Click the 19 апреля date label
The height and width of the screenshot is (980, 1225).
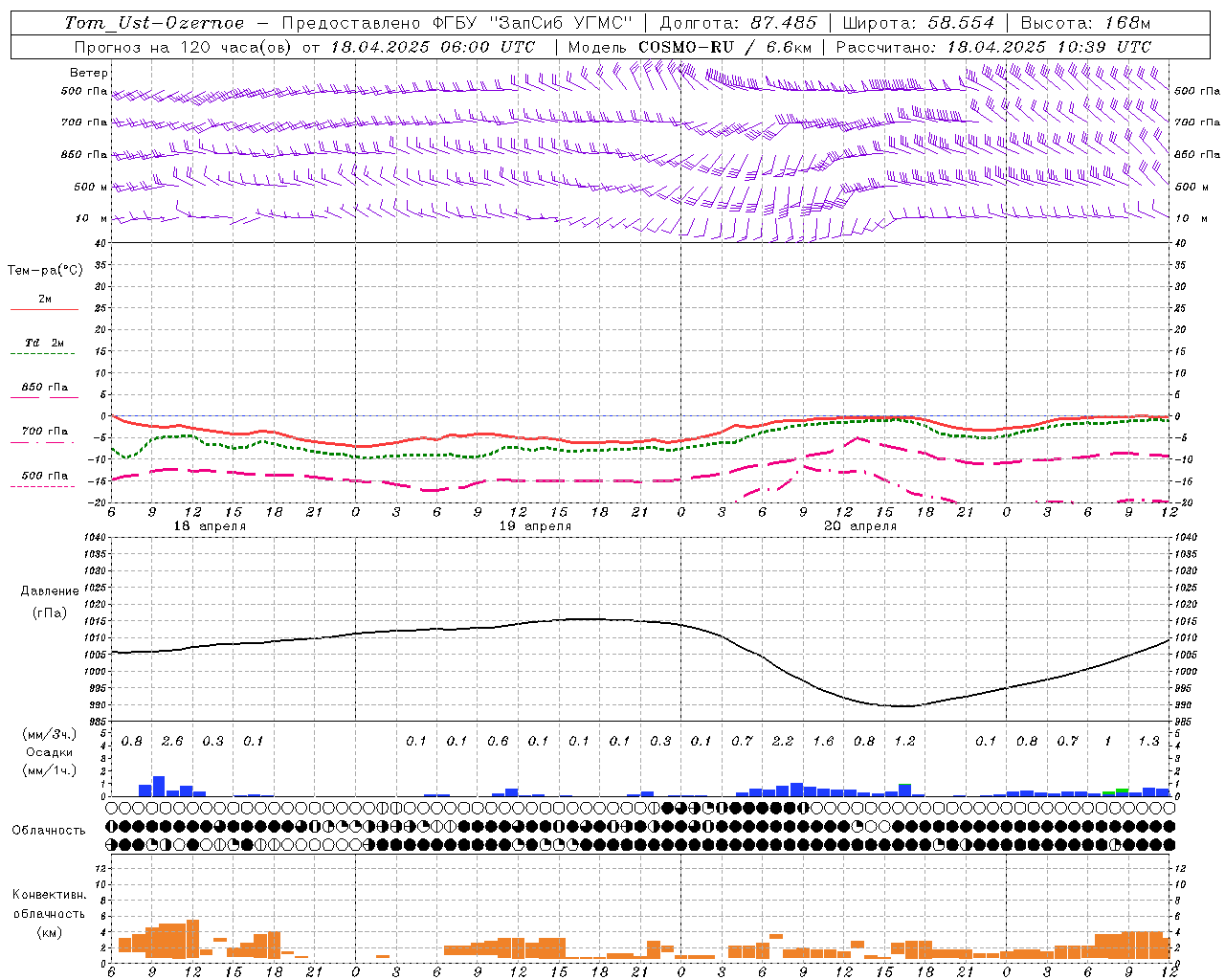pyautogui.click(x=535, y=526)
